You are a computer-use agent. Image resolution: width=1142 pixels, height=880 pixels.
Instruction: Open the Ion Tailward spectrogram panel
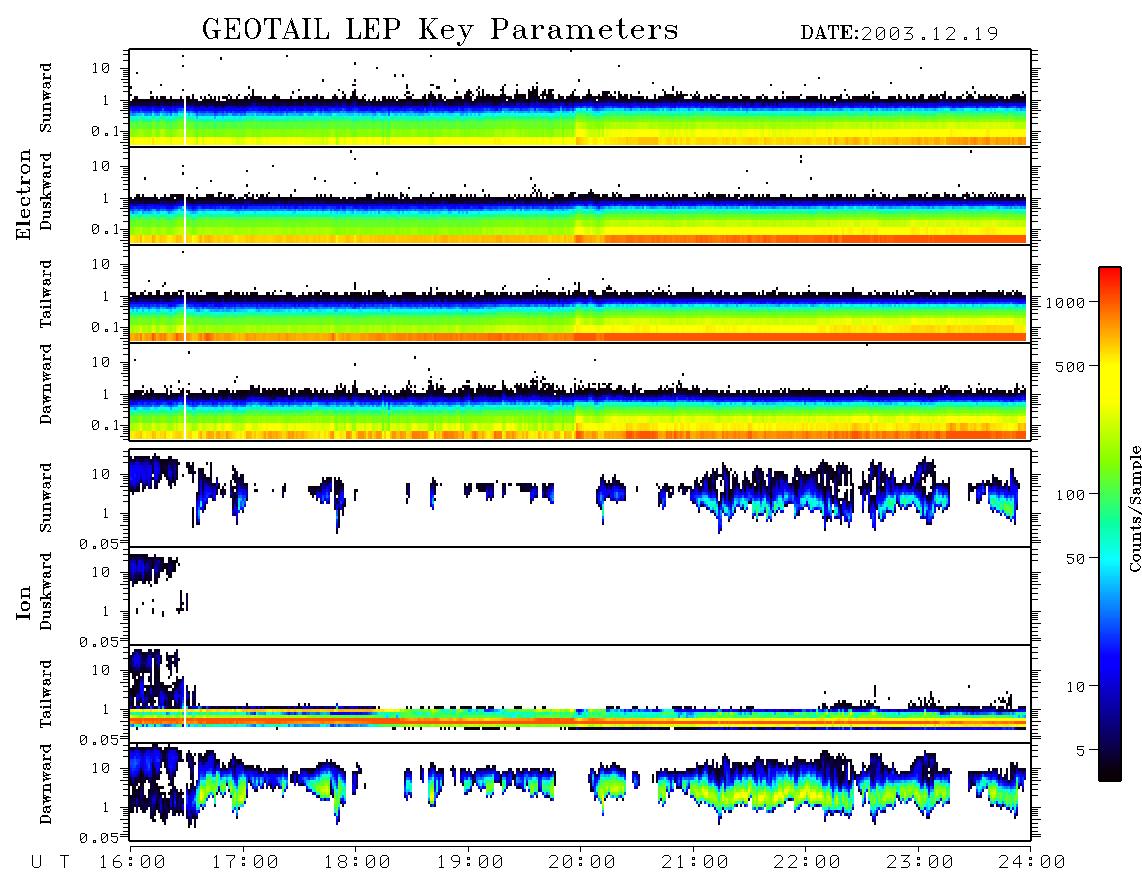tap(580, 694)
